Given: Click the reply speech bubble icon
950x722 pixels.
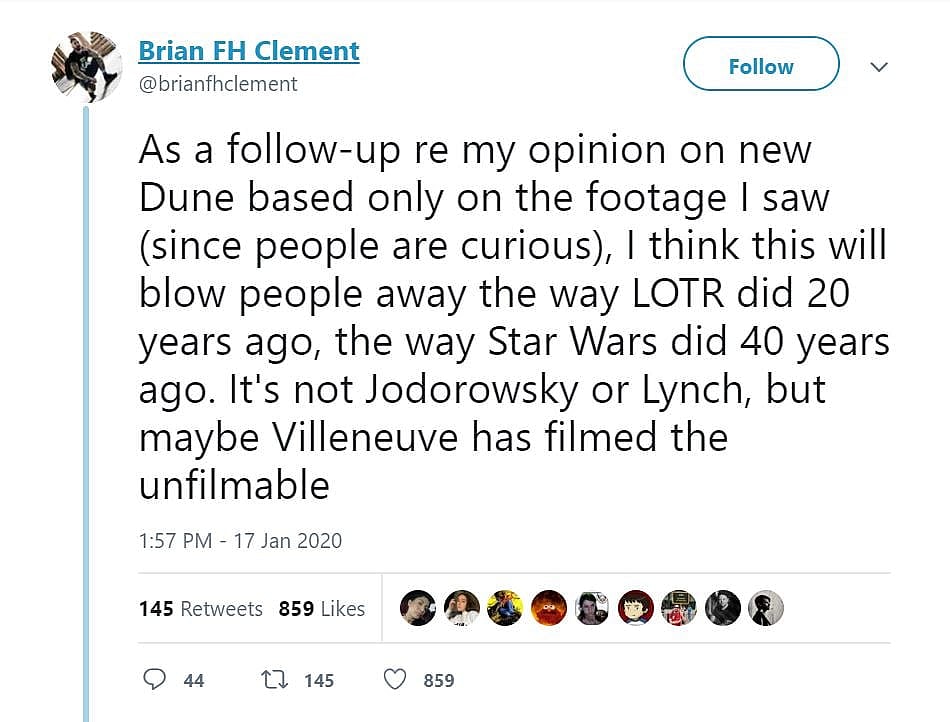Looking at the screenshot, I should pyautogui.click(x=155, y=680).
